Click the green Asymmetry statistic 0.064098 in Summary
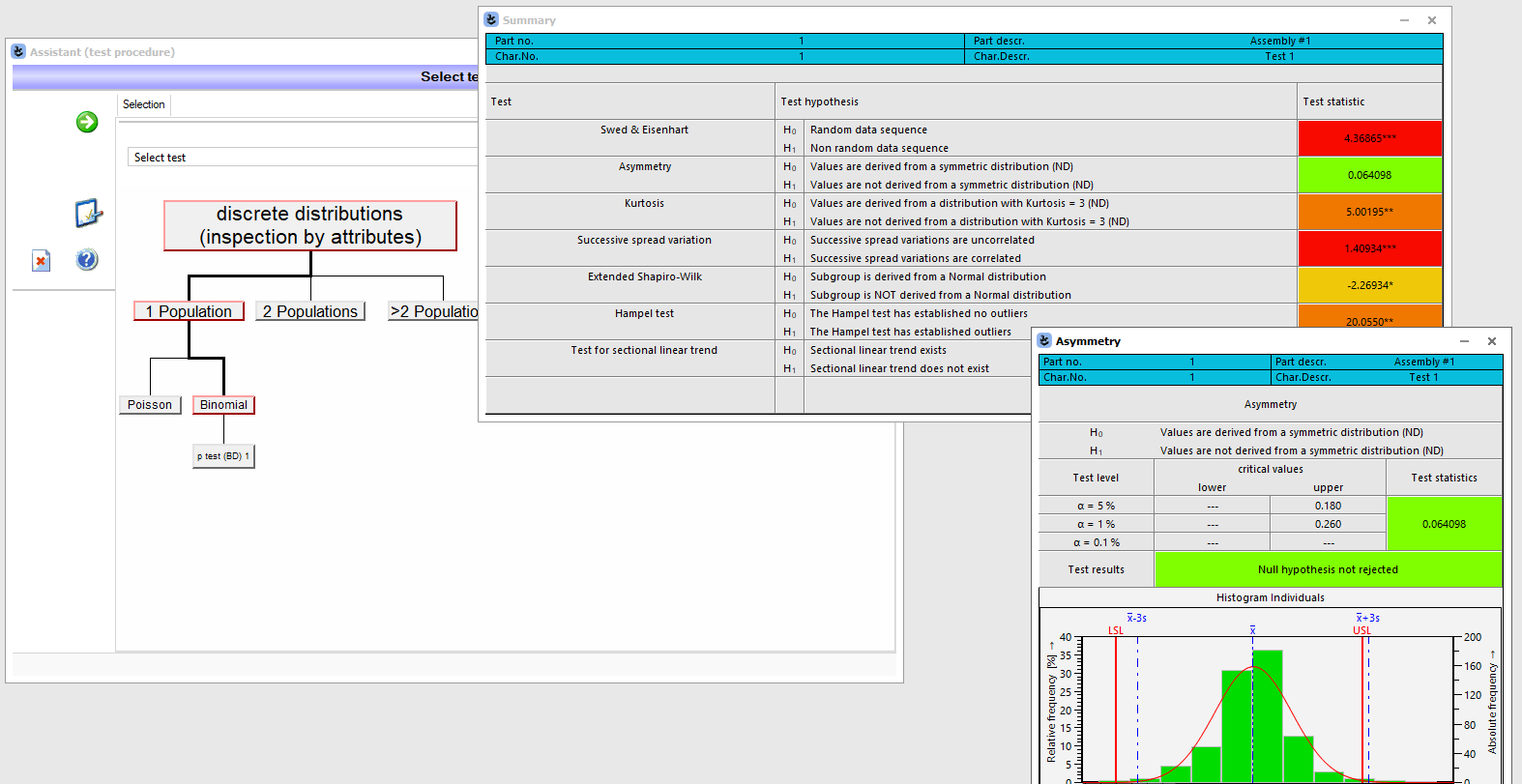 point(1369,175)
